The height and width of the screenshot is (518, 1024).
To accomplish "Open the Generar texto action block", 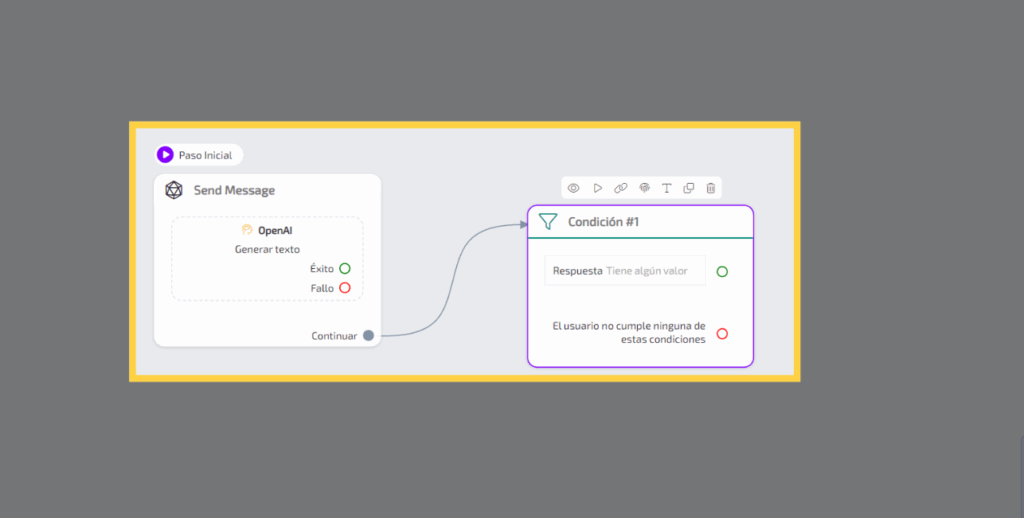I will coord(267,250).
